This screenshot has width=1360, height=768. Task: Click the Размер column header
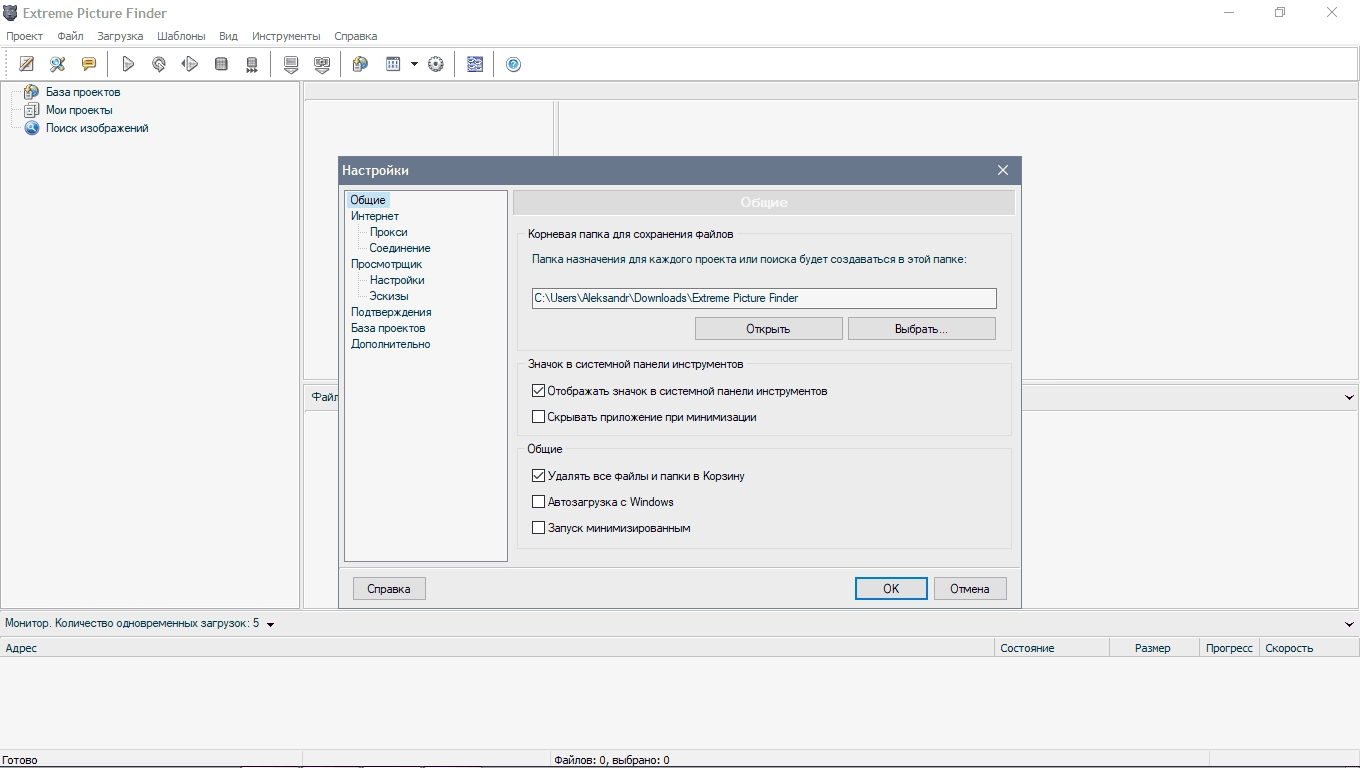point(1153,648)
